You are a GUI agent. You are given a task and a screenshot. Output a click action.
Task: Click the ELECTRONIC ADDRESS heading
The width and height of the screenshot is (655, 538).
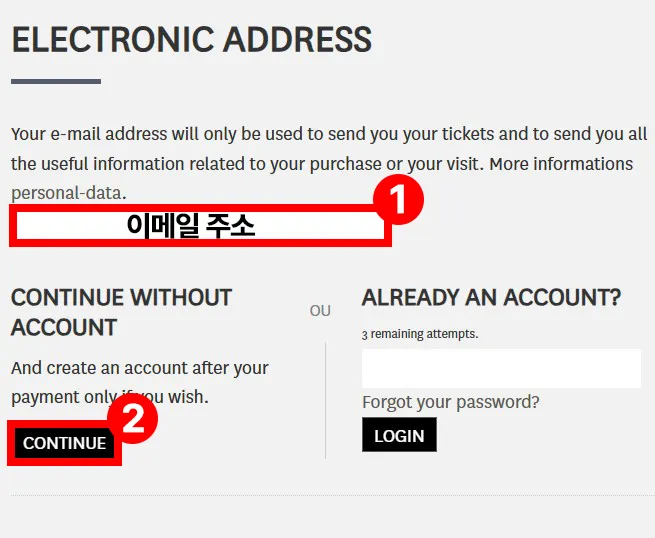191,40
